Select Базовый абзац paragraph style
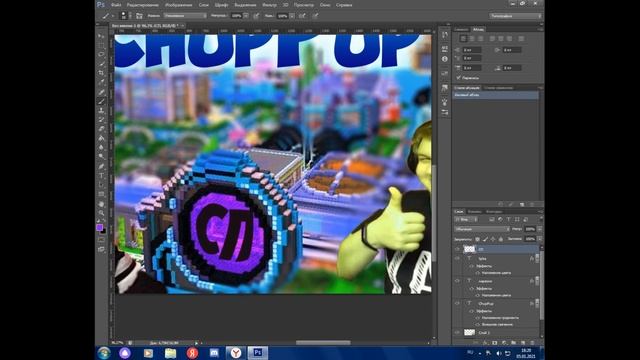 (496, 95)
